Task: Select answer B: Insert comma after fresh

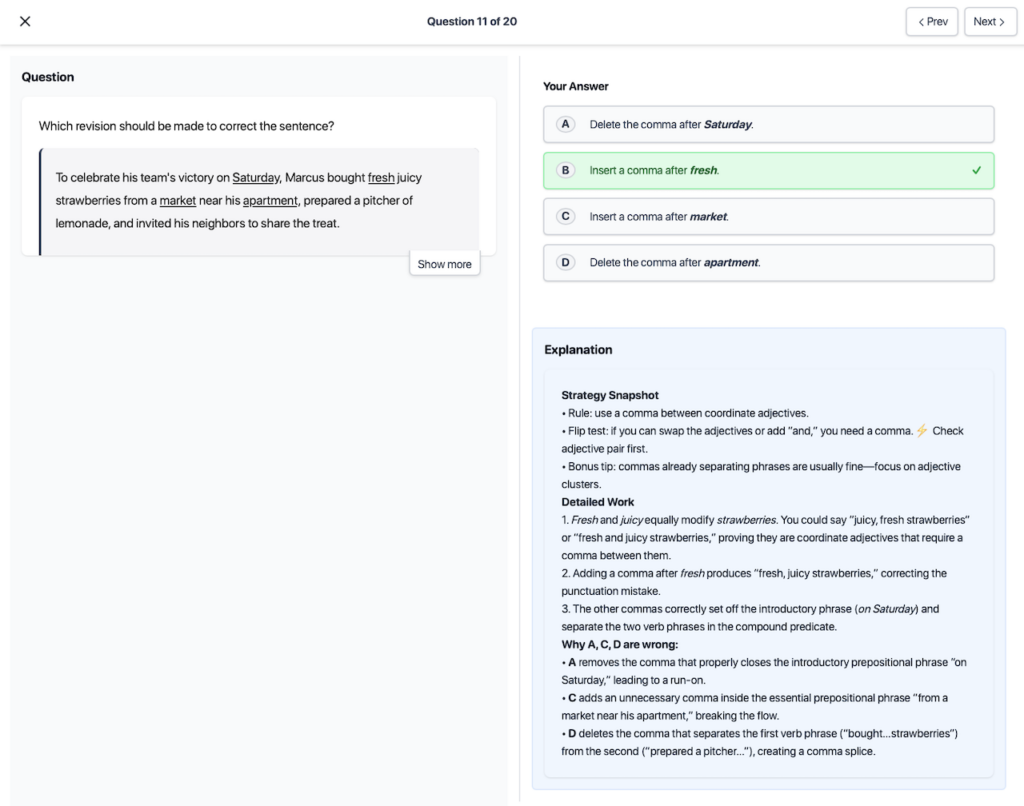Action: pos(768,171)
